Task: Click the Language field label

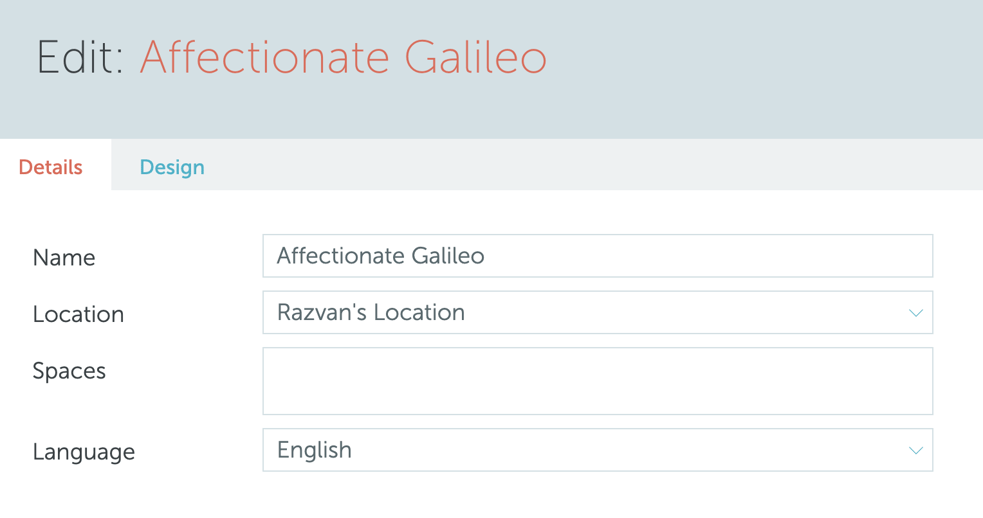Action: pyautogui.click(x=83, y=452)
